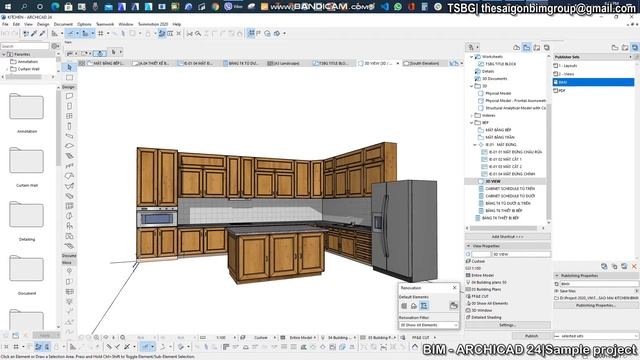640x360 pixels.
Task: Open the Edge browser icon on taskbar
Action: 55,7
